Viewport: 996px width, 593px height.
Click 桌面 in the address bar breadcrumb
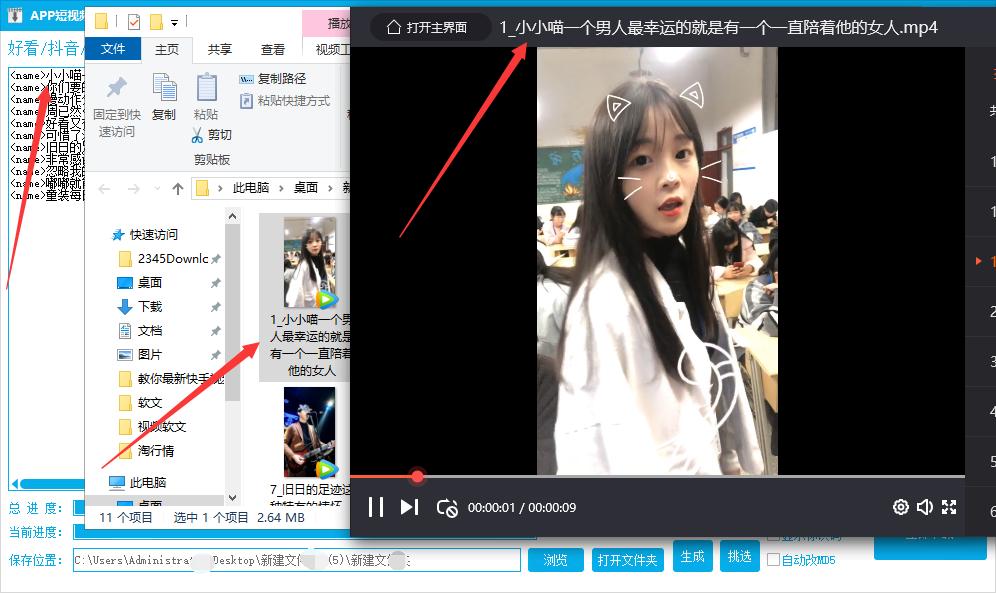(x=306, y=188)
